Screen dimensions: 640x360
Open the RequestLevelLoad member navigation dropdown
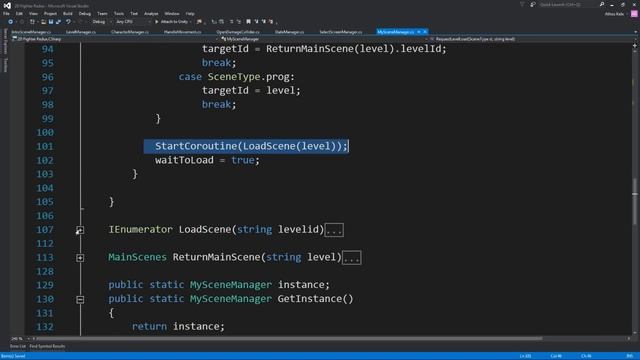[x=635, y=39]
